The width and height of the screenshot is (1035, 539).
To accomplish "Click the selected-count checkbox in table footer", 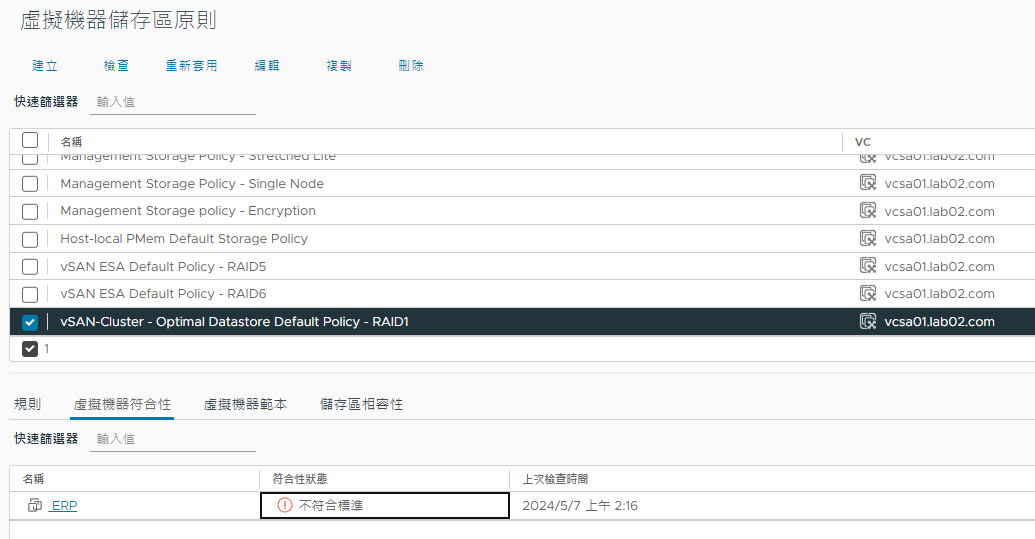I will [30, 349].
